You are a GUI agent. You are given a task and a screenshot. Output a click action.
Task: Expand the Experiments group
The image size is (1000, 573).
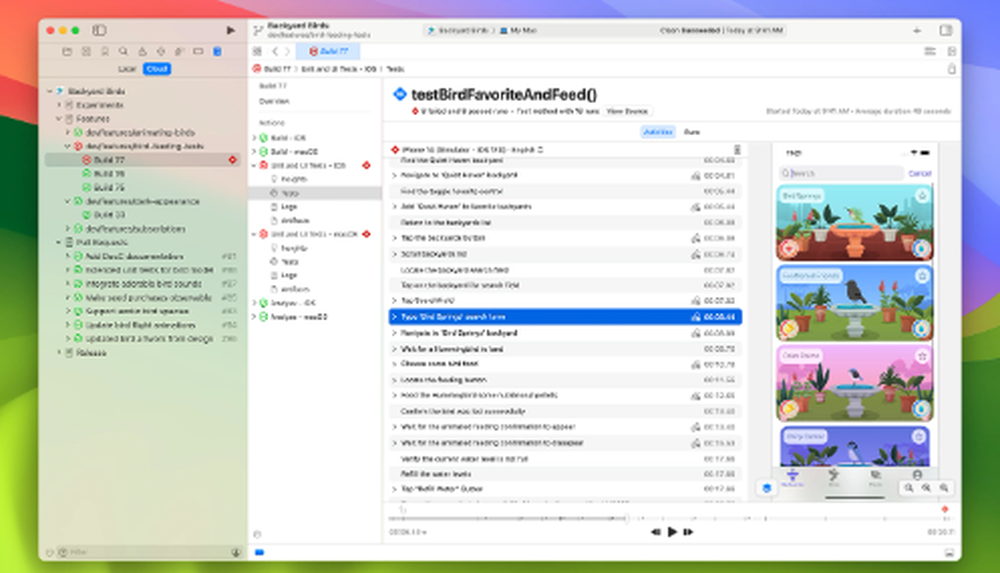59,105
